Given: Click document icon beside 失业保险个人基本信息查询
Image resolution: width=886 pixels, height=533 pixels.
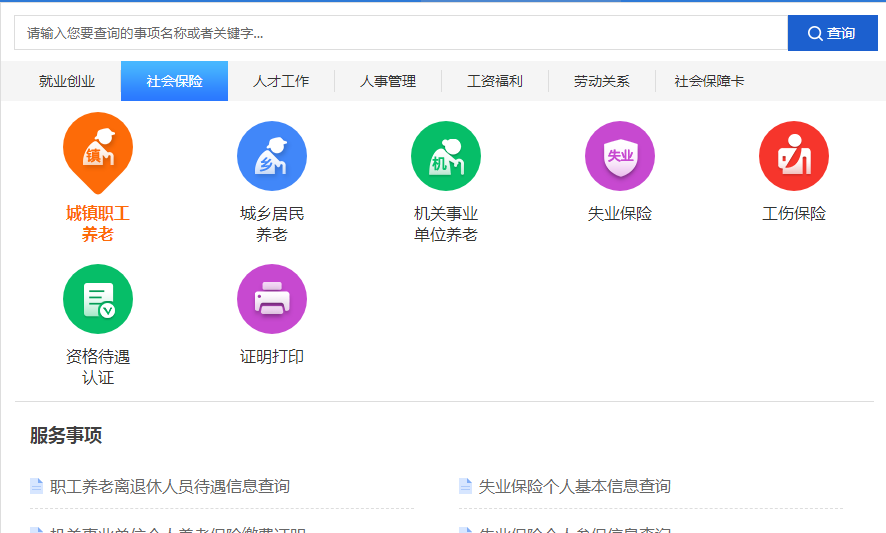Looking at the screenshot, I should 465,486.
